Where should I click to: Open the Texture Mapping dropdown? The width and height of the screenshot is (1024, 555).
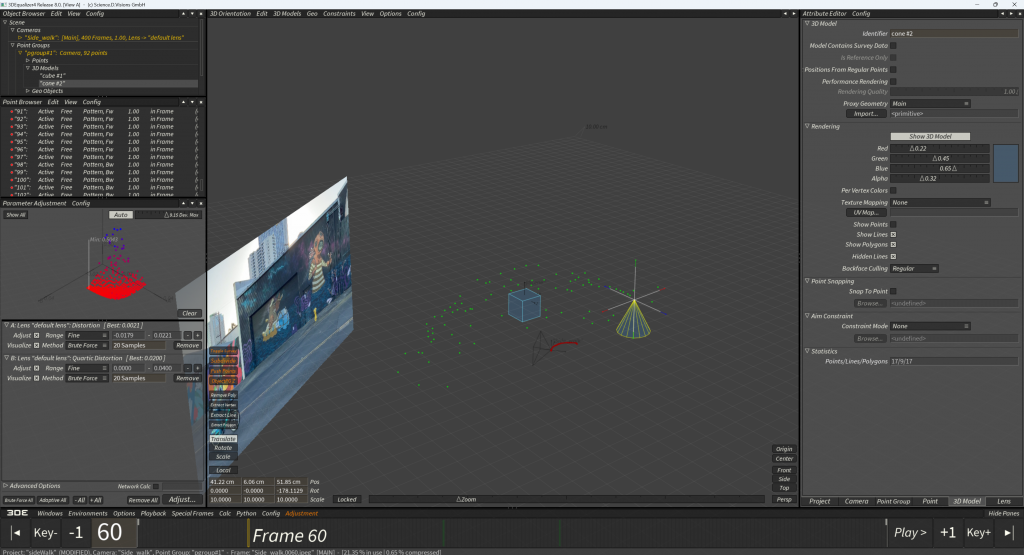point(940,202)
